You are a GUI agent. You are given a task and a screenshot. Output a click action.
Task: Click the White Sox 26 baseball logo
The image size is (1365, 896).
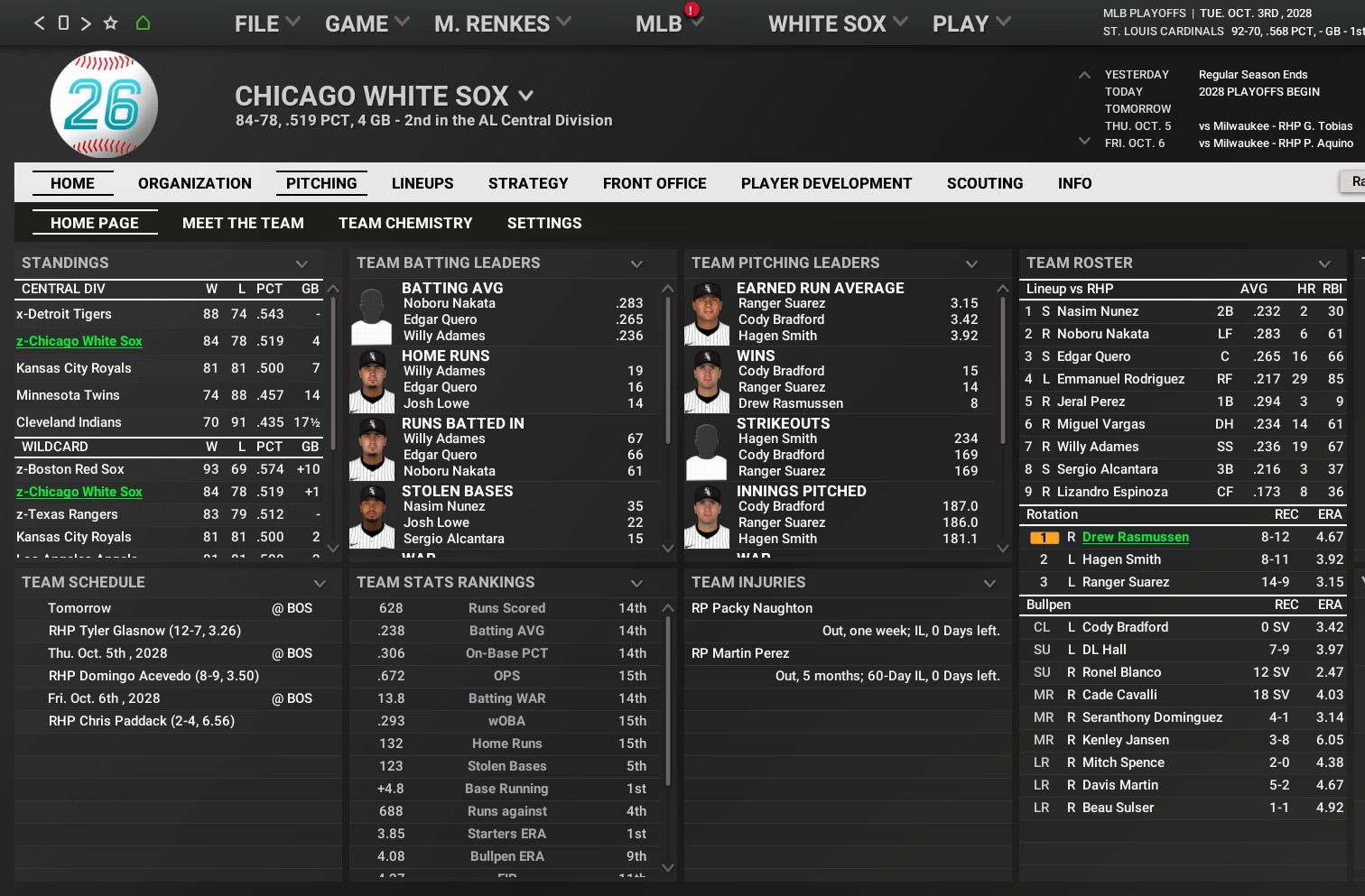pyautogui.click(x=104, y=105)
